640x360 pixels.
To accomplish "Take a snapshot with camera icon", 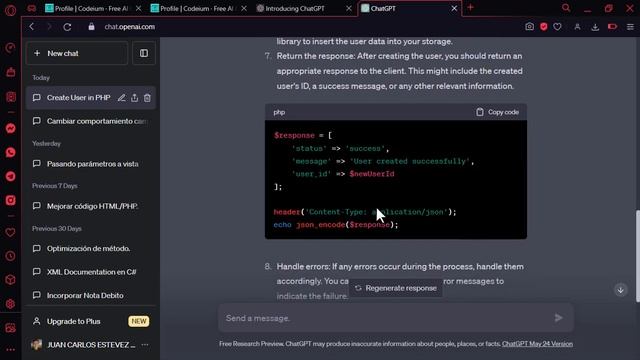I will [529, 27].
